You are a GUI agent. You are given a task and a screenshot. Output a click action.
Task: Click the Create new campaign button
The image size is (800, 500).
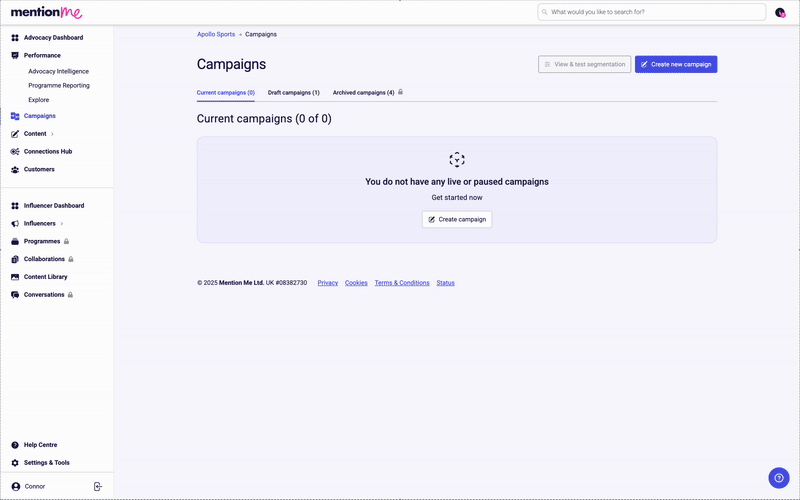point(676,64)
